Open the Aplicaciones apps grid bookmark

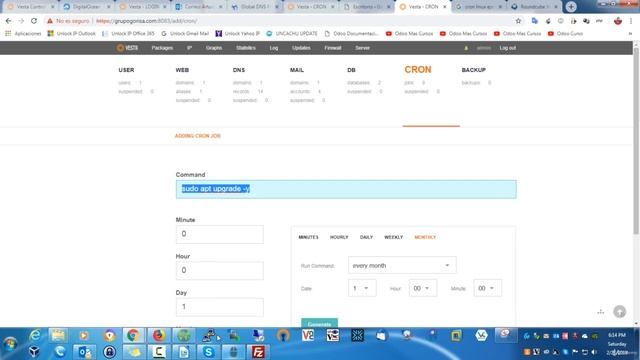tap(23, 33)
